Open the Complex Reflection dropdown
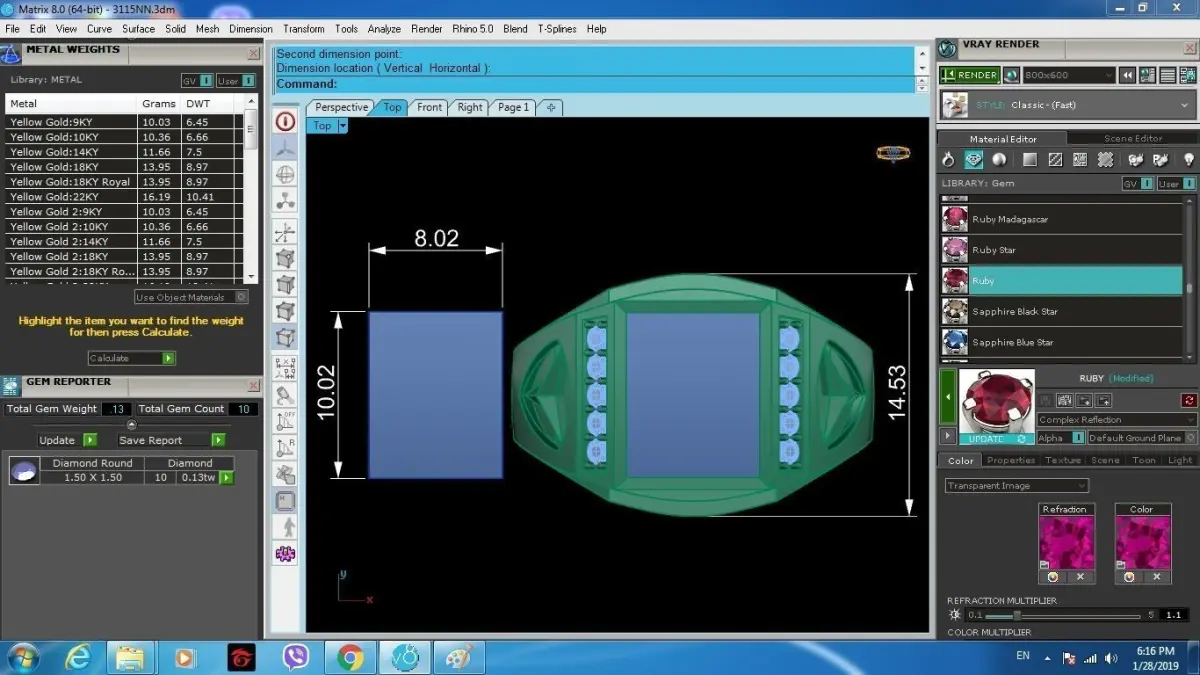1200x675 pixels. click(1116, 419)
